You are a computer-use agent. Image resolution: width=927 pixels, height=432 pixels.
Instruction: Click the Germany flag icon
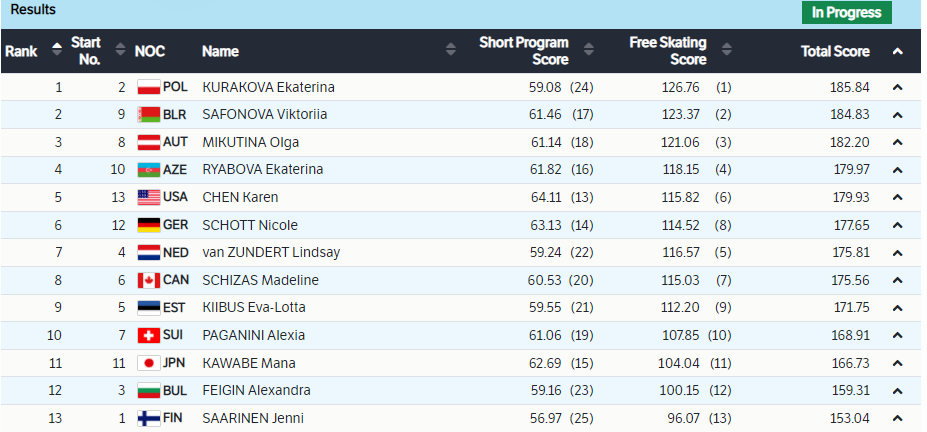[x=148, y=225]
